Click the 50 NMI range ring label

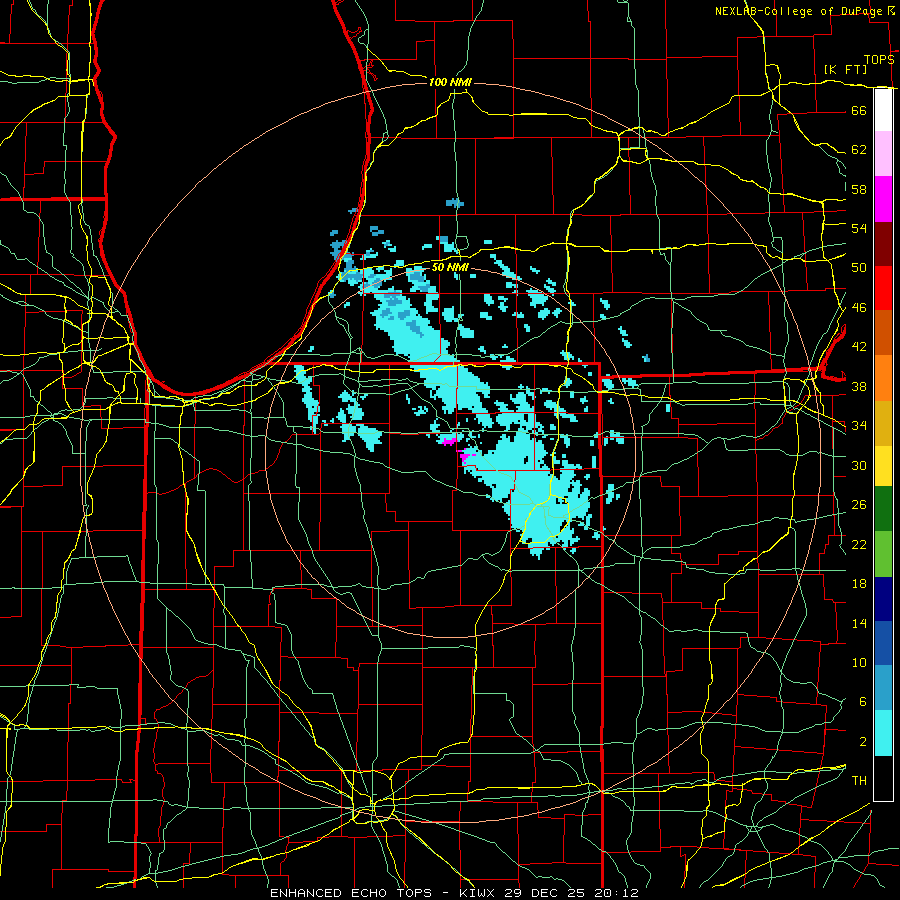pyautogui.click(x=450, y=267)
